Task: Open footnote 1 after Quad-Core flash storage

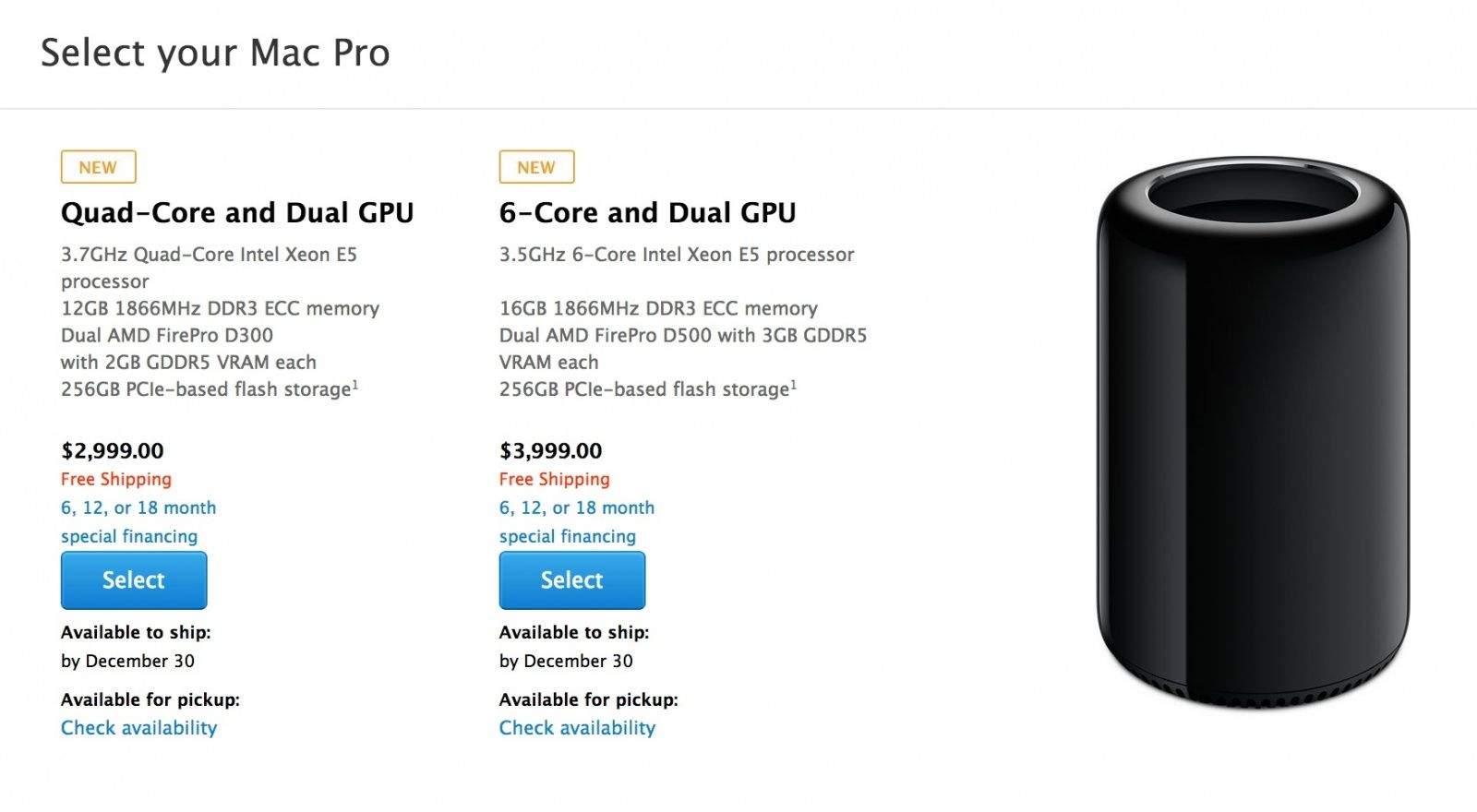Action: pos(355,384)
